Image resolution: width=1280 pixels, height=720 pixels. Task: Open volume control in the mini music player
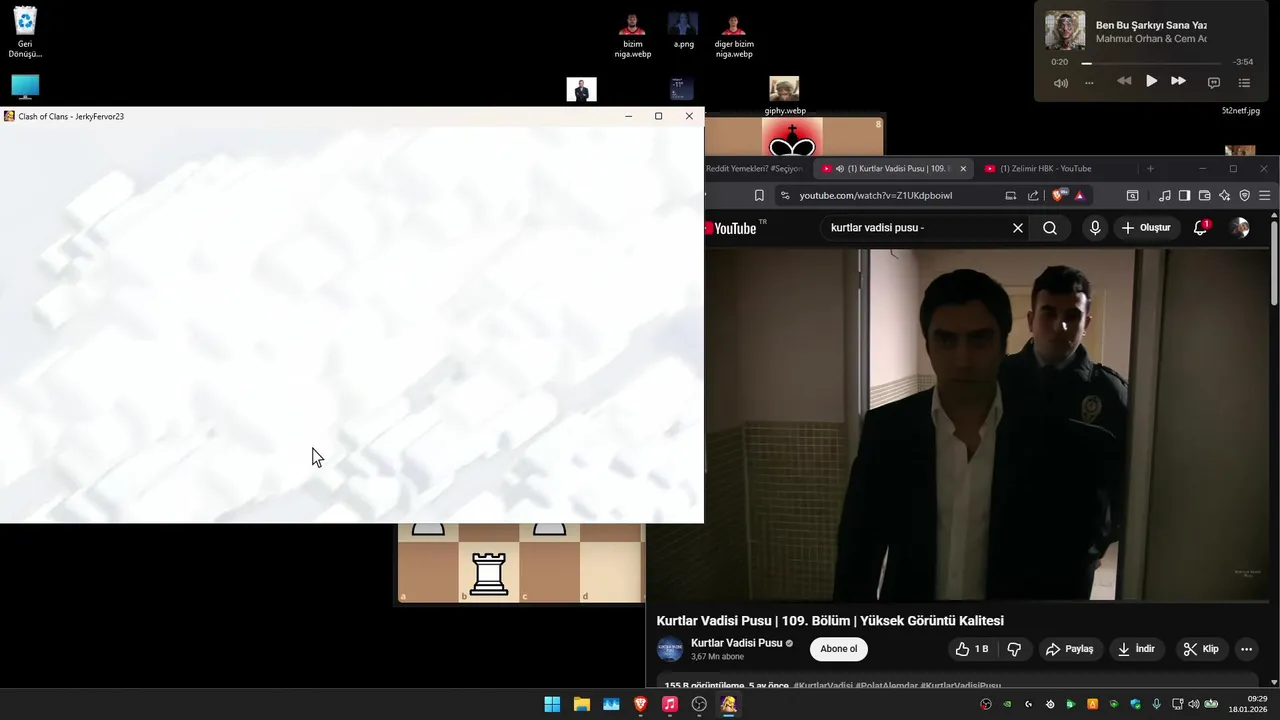click(x=1061, y=83)
